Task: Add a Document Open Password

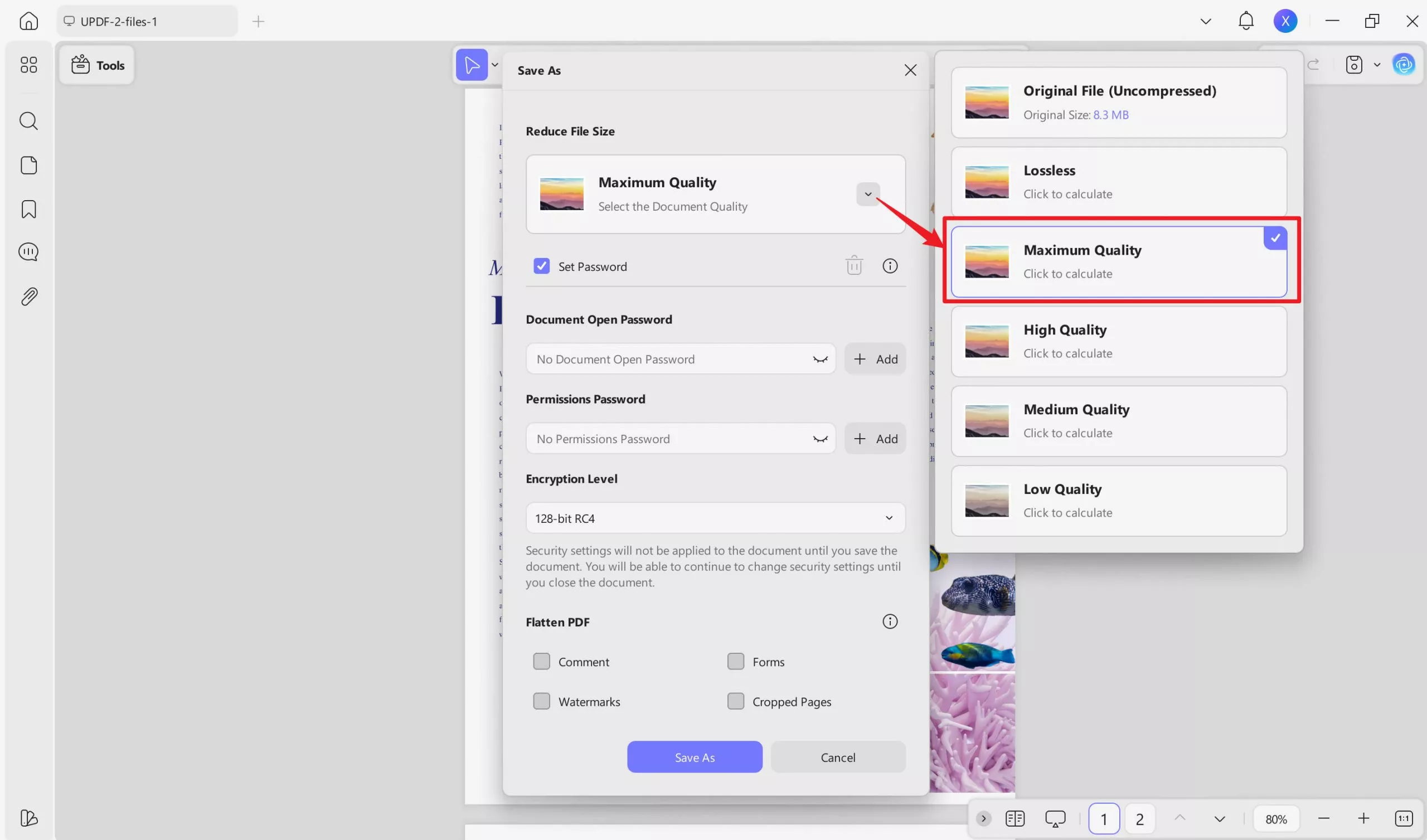Action: 875,359
